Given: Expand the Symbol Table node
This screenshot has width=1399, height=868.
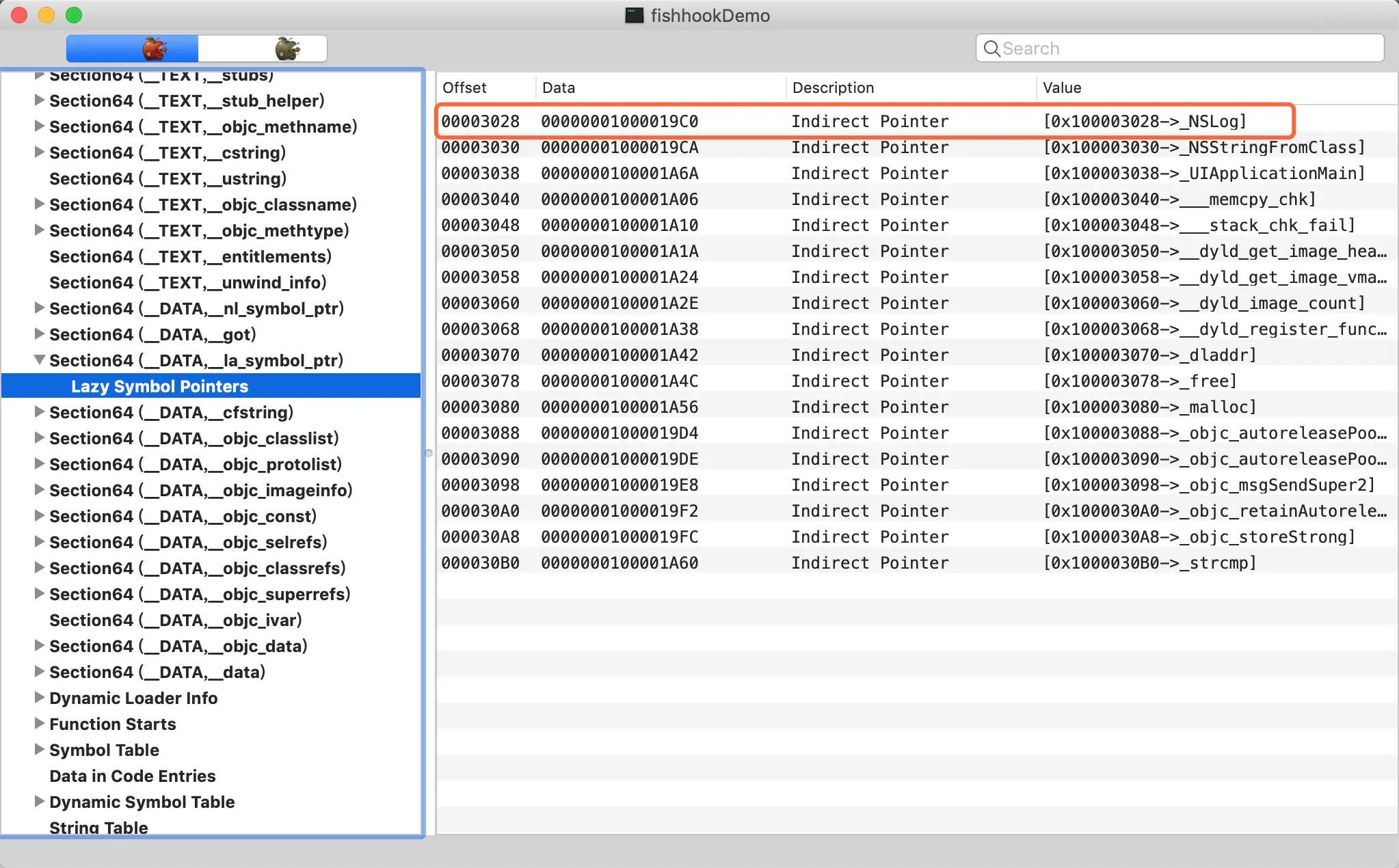Looking at the screenshot, I should [x=40, y=749].
